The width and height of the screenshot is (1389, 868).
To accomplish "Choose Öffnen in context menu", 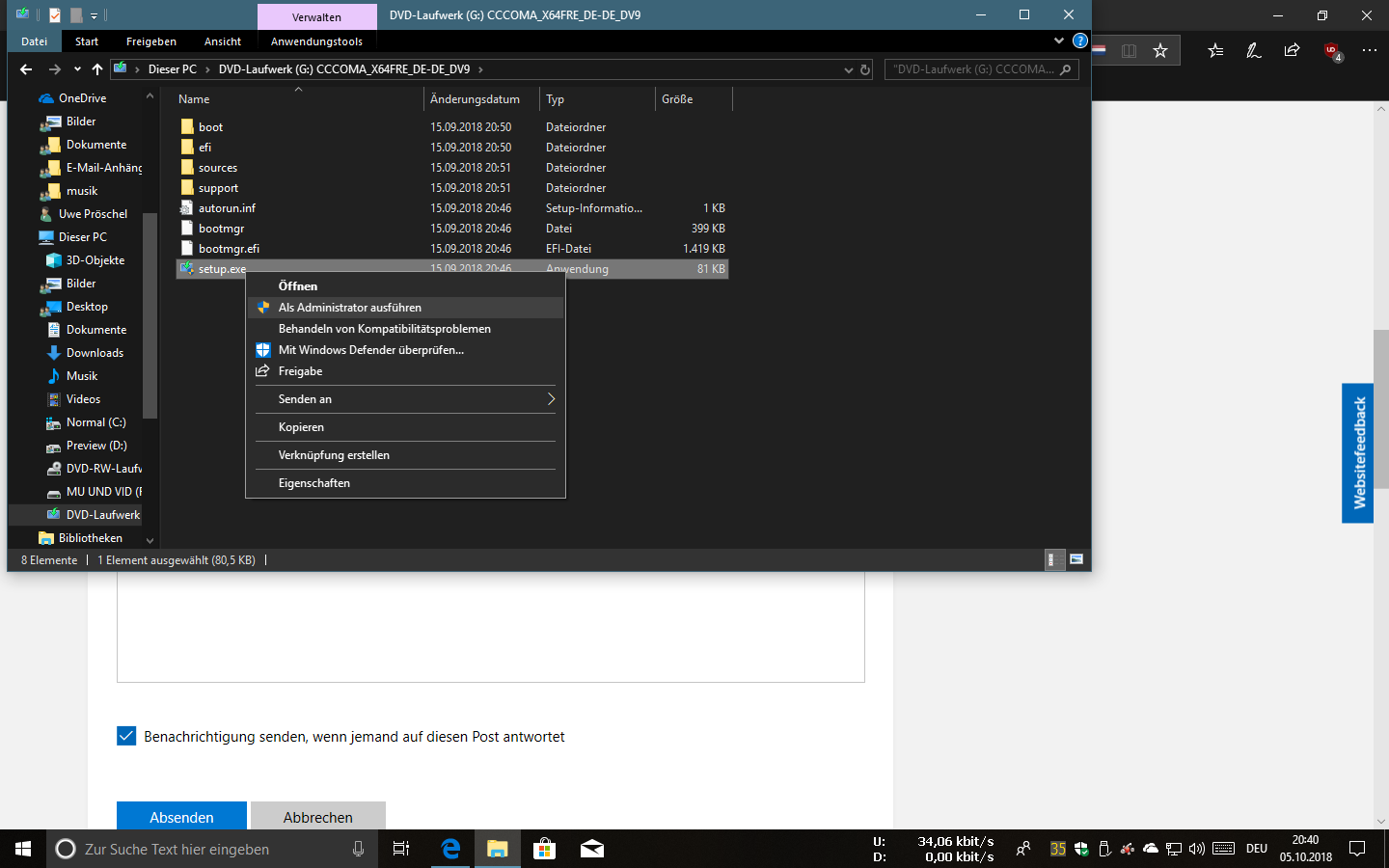I will [x=405, y=286].
